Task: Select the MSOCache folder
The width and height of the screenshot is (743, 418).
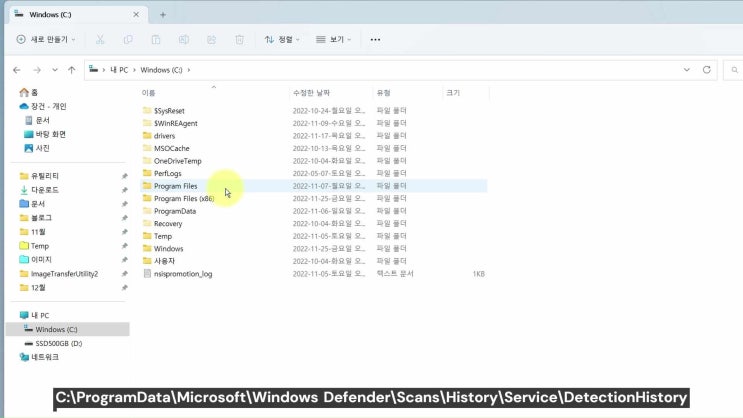Action: (x=171, y=148)
